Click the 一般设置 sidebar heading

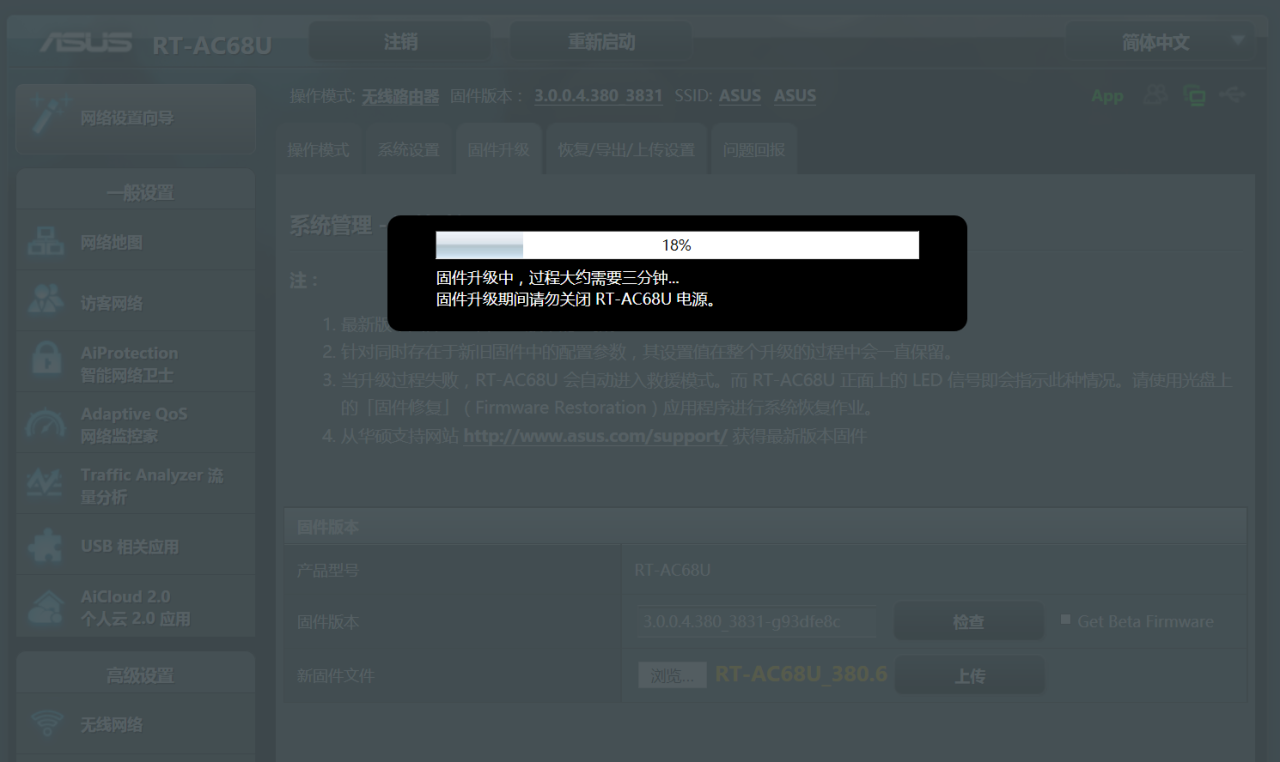tap(140, 192)
